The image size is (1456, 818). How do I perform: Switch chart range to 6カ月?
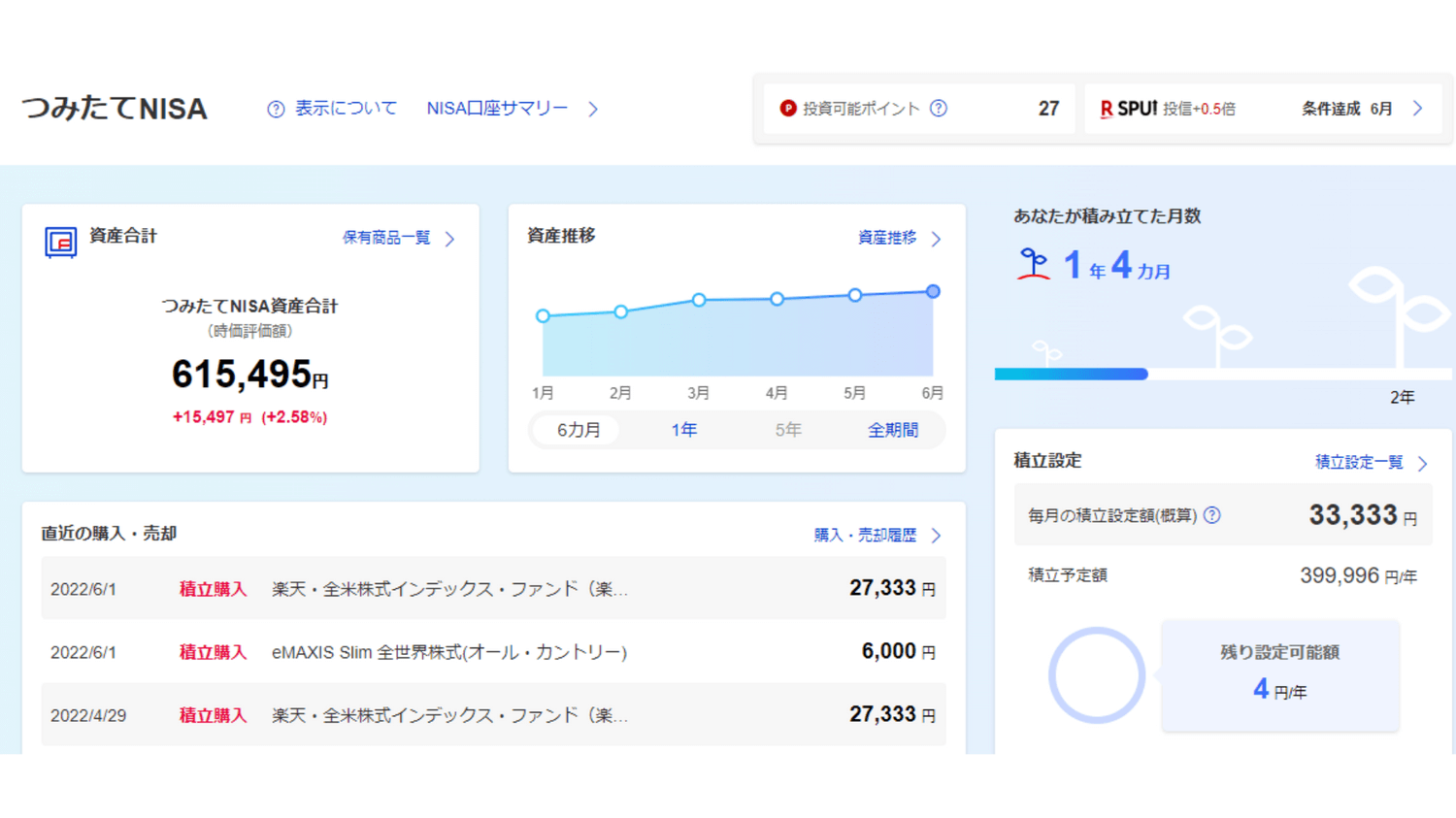[x=579, y=430]
